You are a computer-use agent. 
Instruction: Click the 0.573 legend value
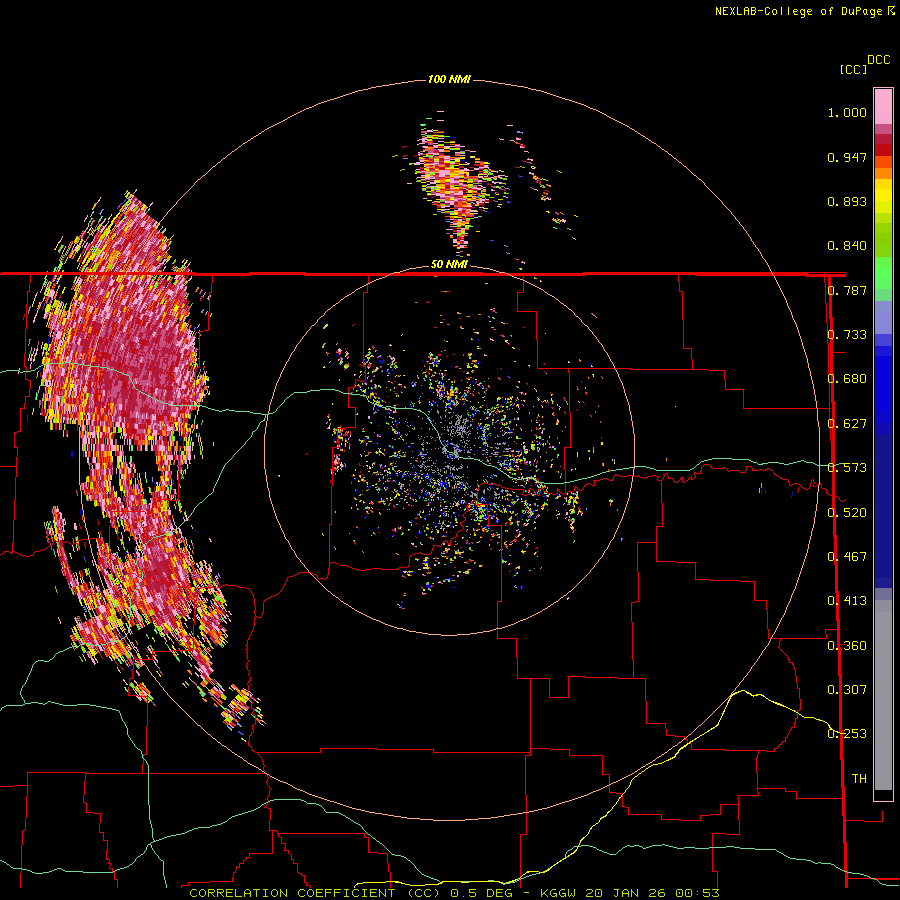click(x=847, y=468)
